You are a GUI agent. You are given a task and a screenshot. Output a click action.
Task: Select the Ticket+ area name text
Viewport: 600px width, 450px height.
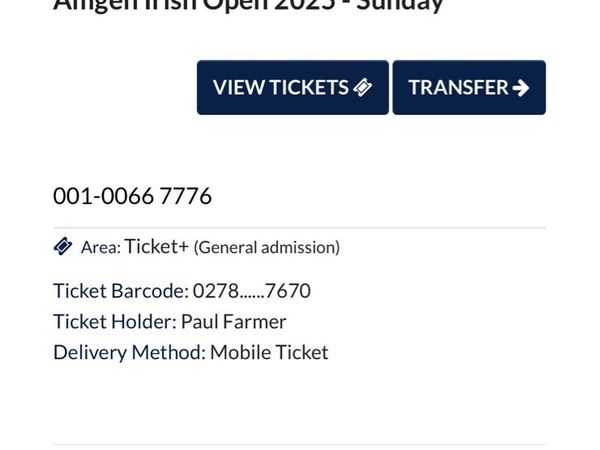click(x=157, y=246)
